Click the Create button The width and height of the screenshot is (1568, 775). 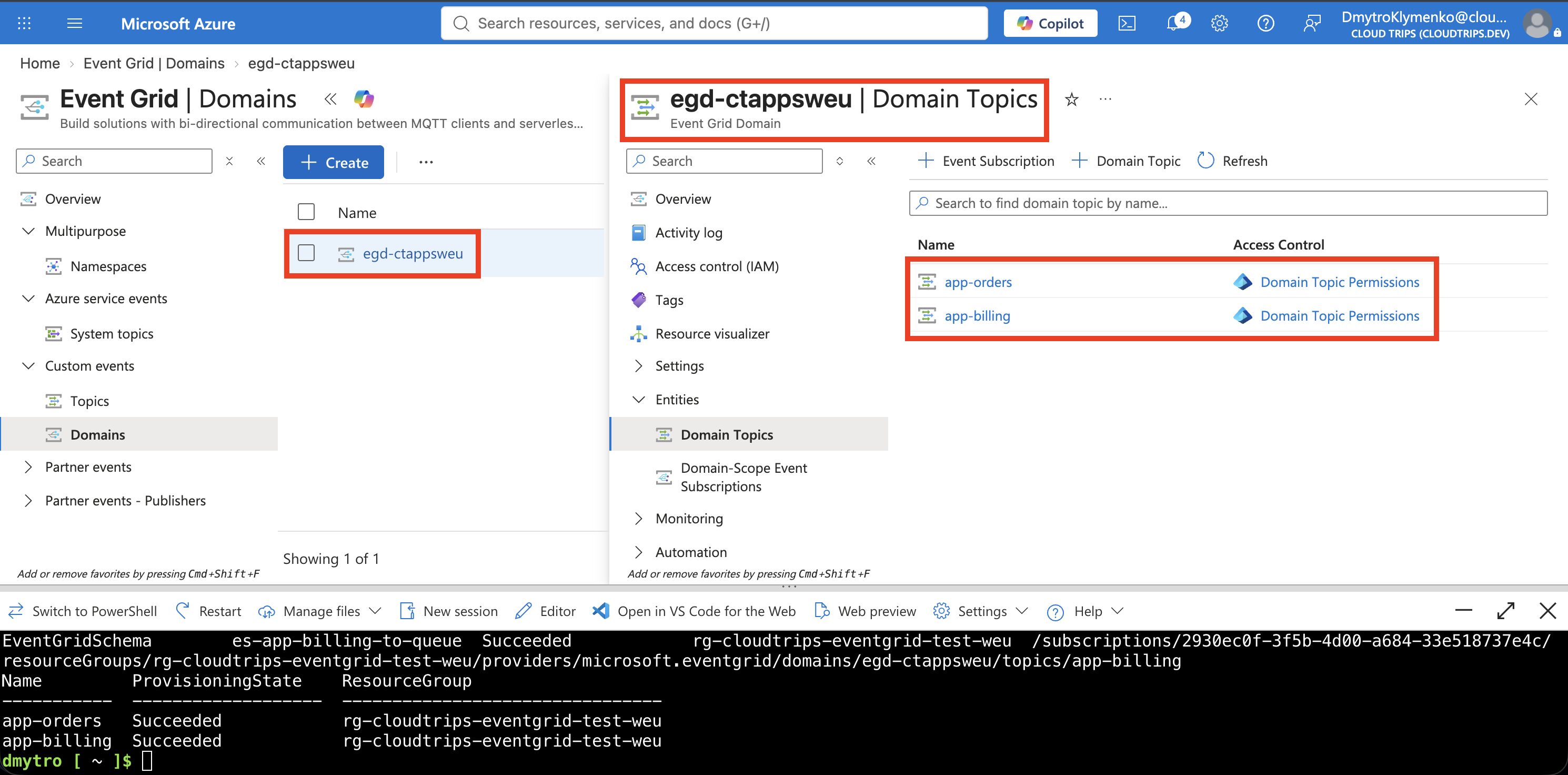[x=334, y=162]
